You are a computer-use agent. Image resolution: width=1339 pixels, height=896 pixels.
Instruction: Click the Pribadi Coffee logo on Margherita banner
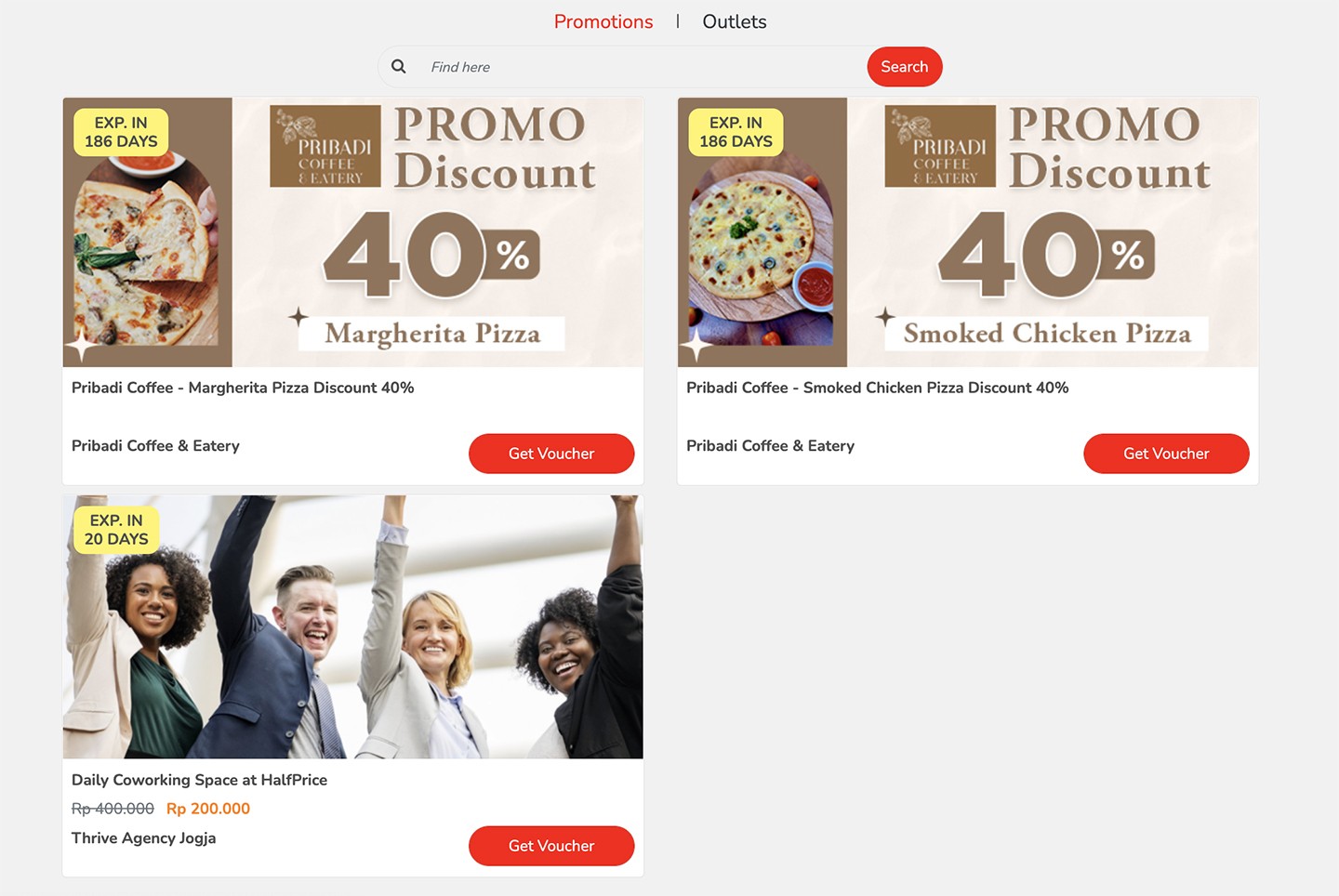coord(325,146)
